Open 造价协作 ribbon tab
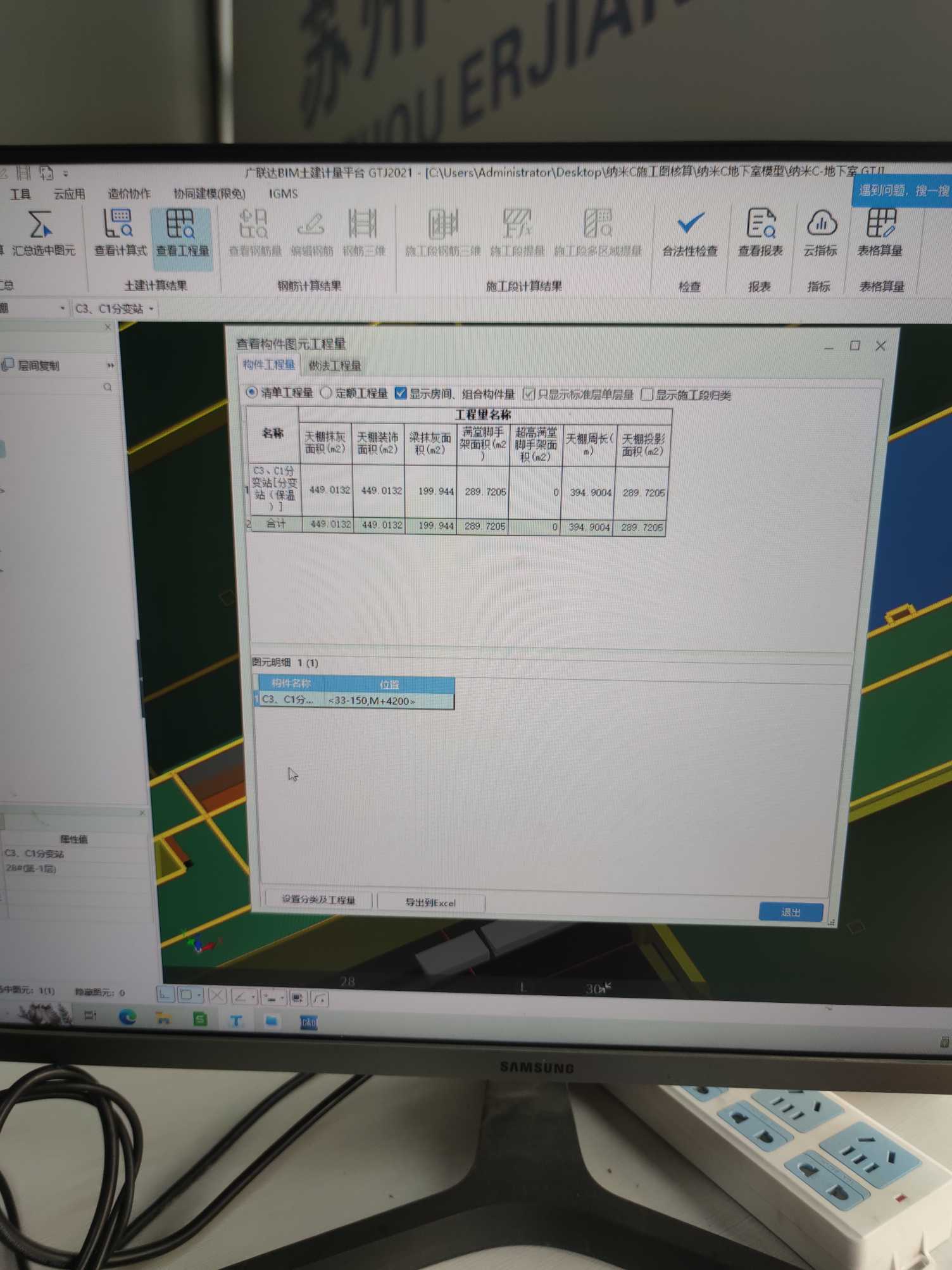Viewport: 952px width, 1270px height. coord(129,194)
